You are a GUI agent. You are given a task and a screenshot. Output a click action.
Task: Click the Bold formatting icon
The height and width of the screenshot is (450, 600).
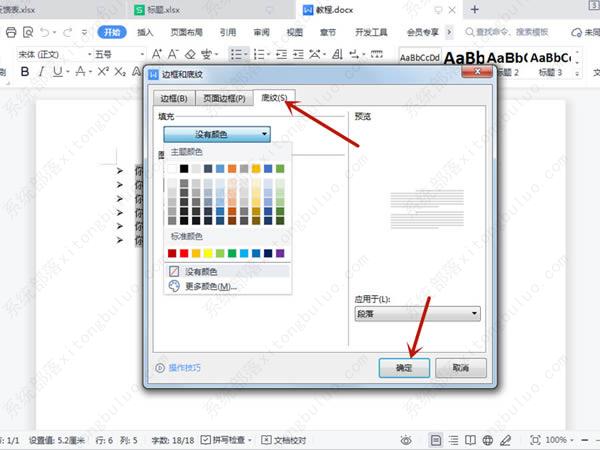pyautogui.click(x=25, y=72)
